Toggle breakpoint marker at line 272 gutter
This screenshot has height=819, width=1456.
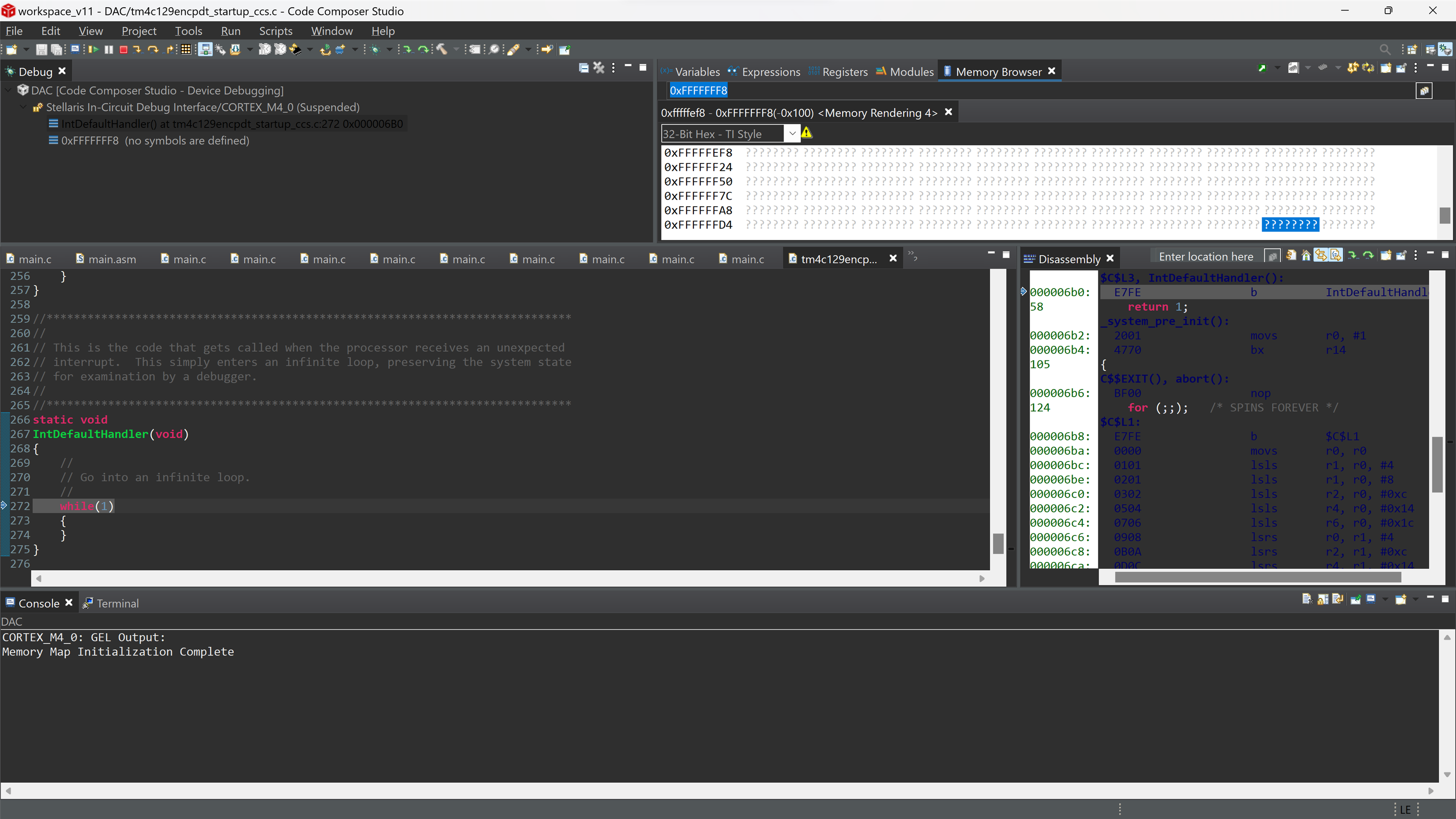pos(4,506)
